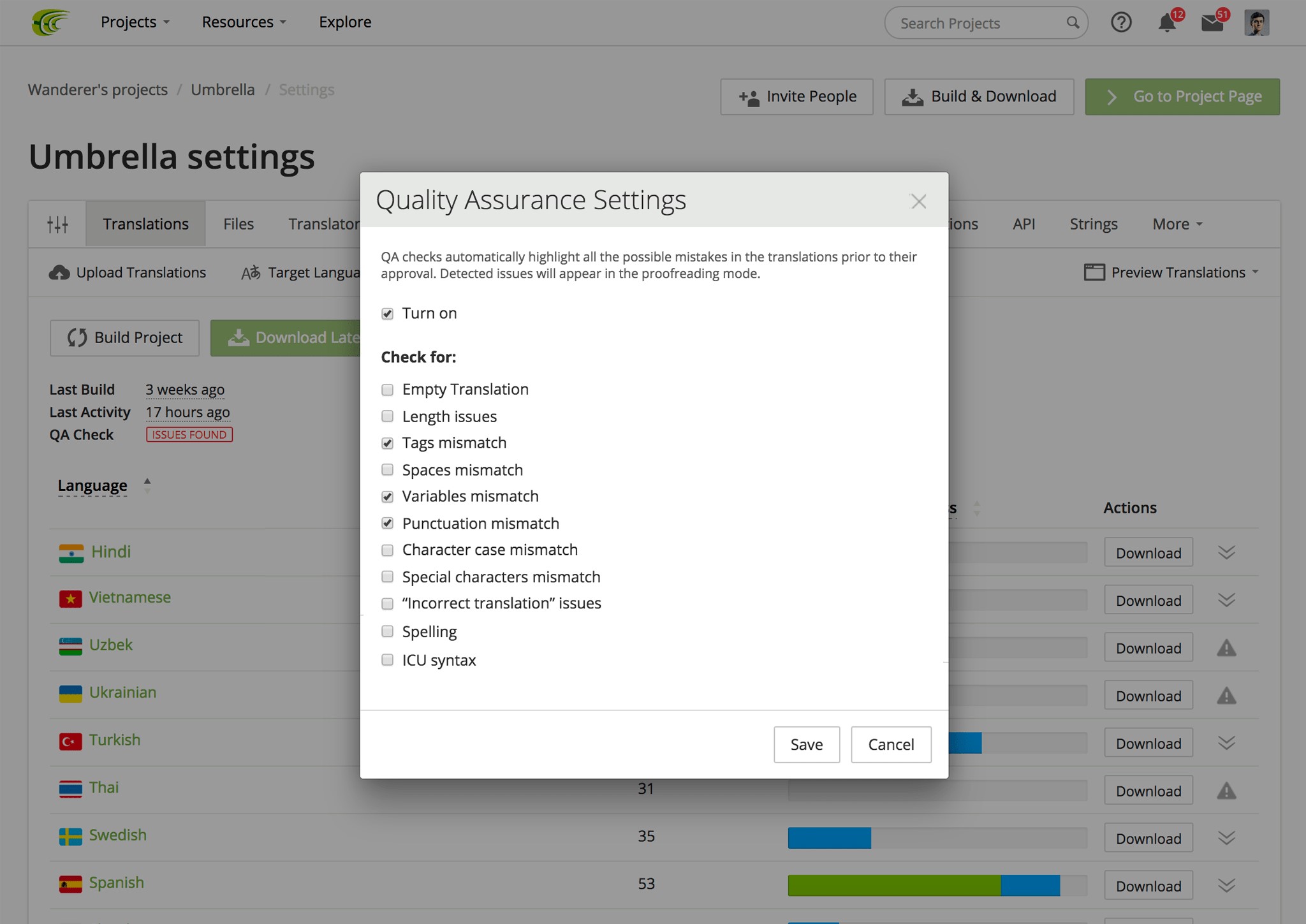This screenshot has height=924, width=1306.
Task: Click the warning triangle for Uzbek
Action: click(1226, 649)
